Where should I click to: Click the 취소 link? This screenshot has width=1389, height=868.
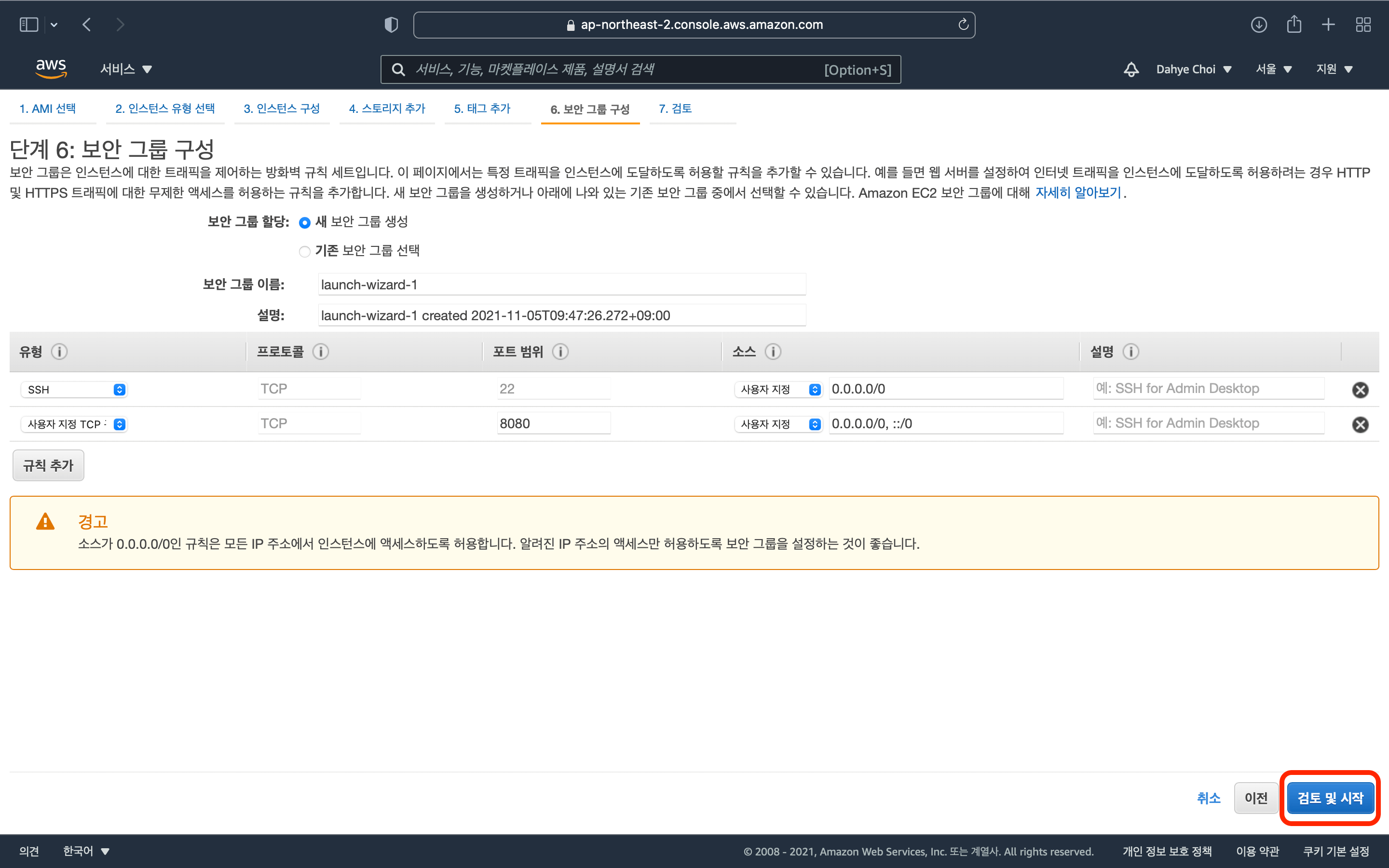[x=1208, y=798]
